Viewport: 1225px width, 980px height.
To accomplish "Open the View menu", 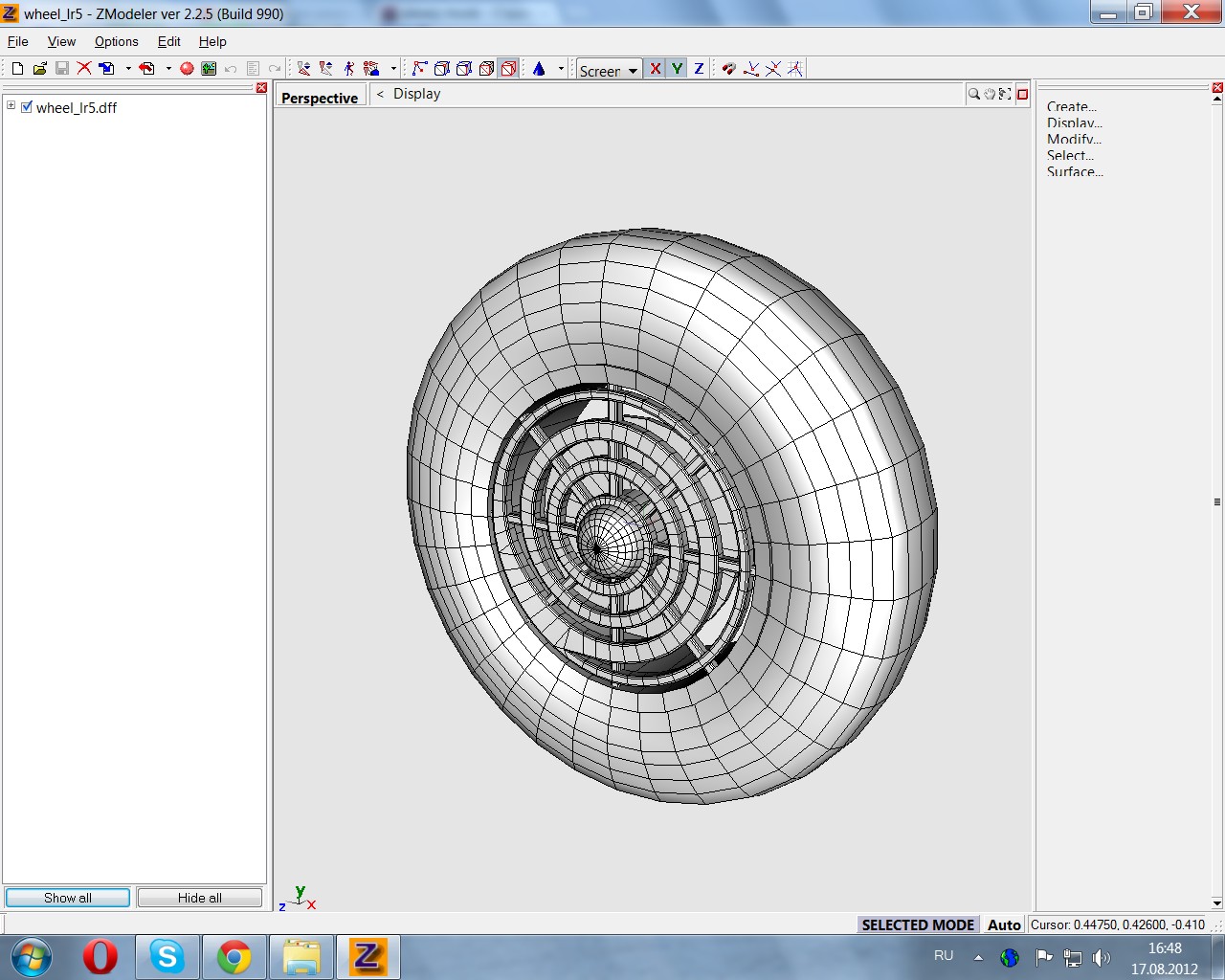I will (x=61, y=41).
